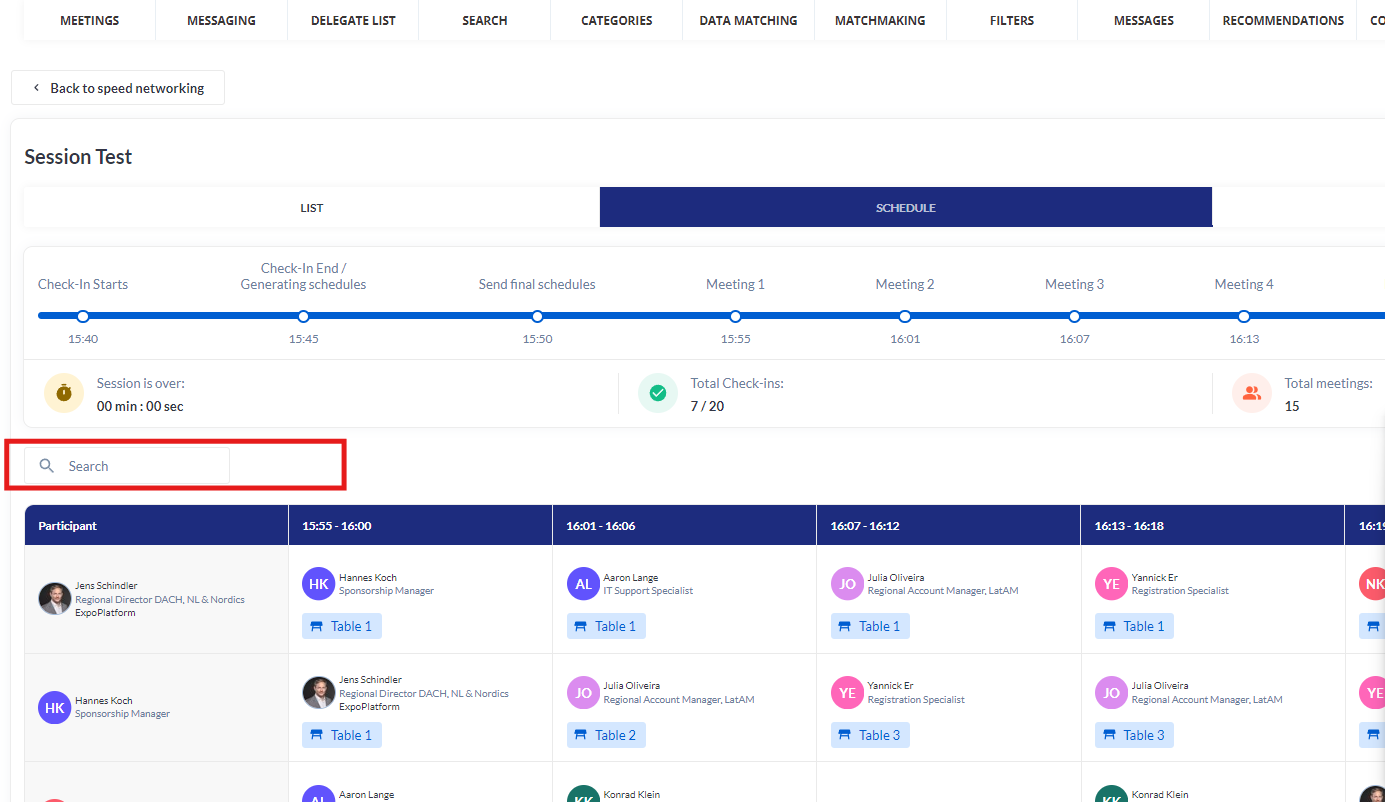Focus the Search input field
The width and height of the screenshot is (1385, 802).
[x=140, y=466]
